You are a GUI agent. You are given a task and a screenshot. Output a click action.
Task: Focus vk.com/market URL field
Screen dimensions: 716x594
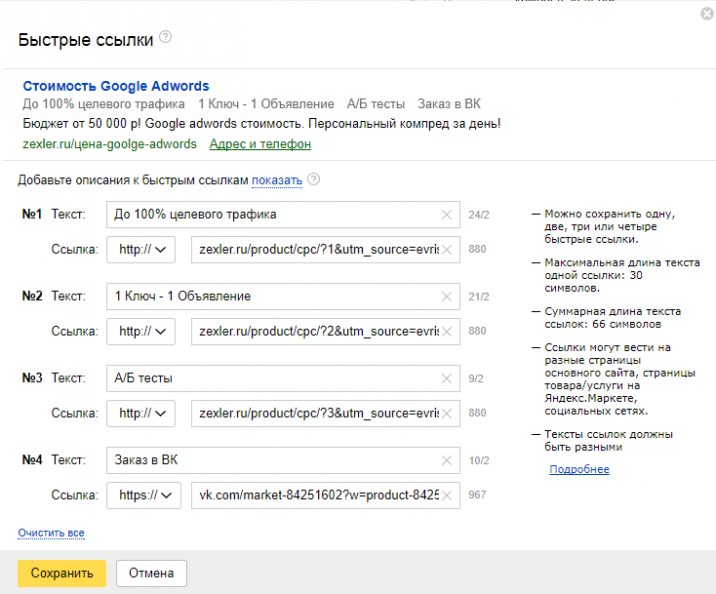(x=325, y=495)
